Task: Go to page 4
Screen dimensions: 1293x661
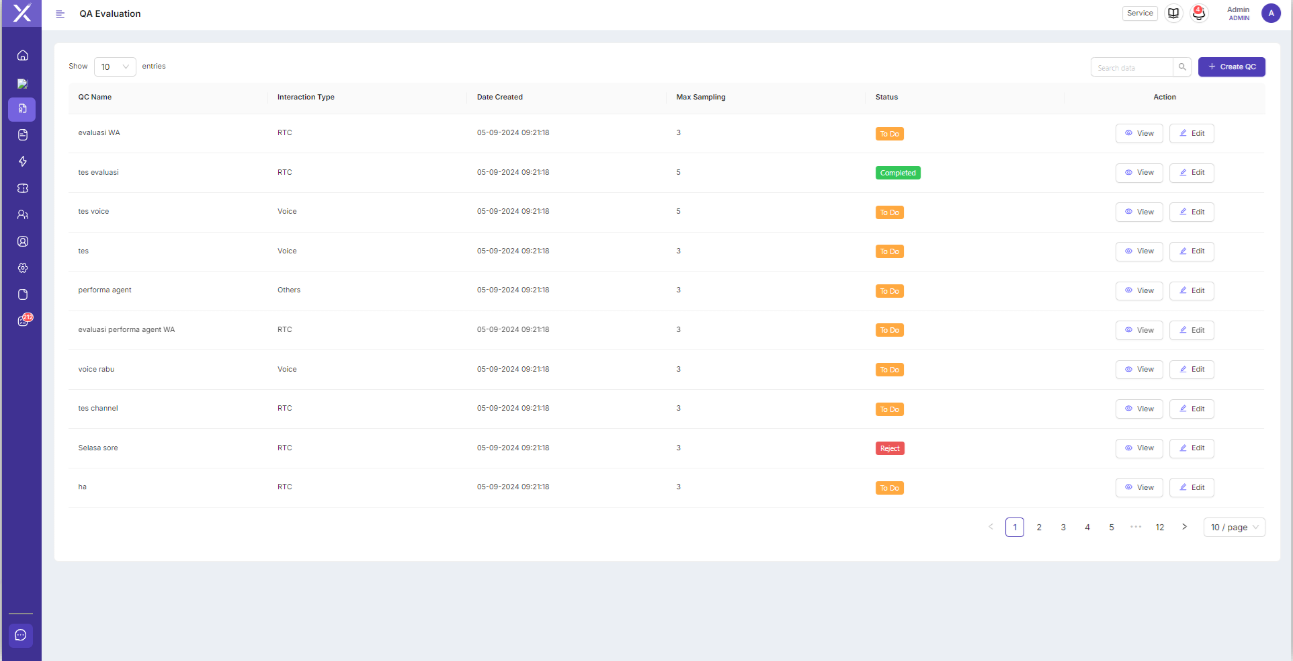Action: (1087, 527)
